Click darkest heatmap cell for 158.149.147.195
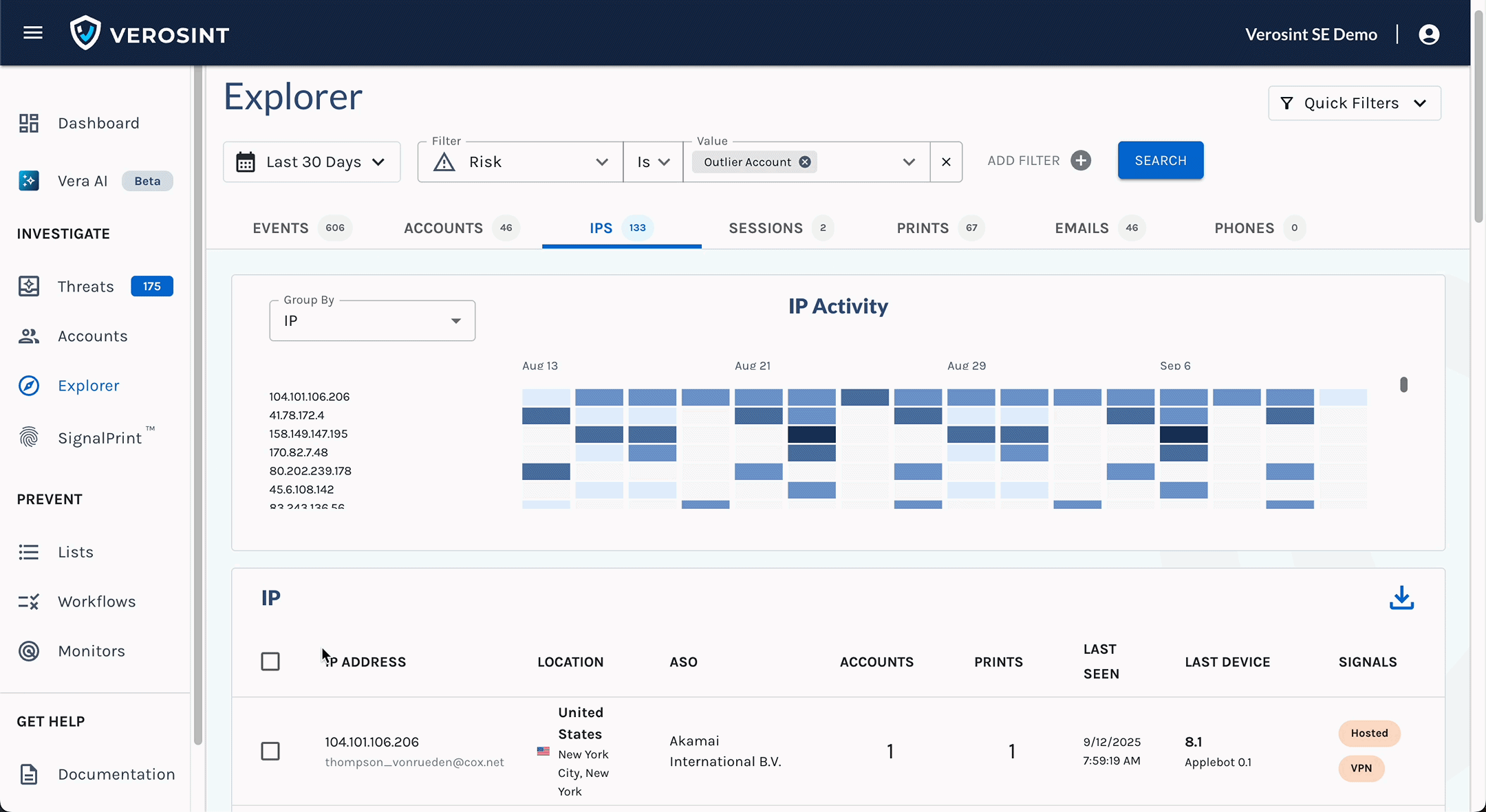Viewport: 1486px width, 812px height. tap(812, 435)
